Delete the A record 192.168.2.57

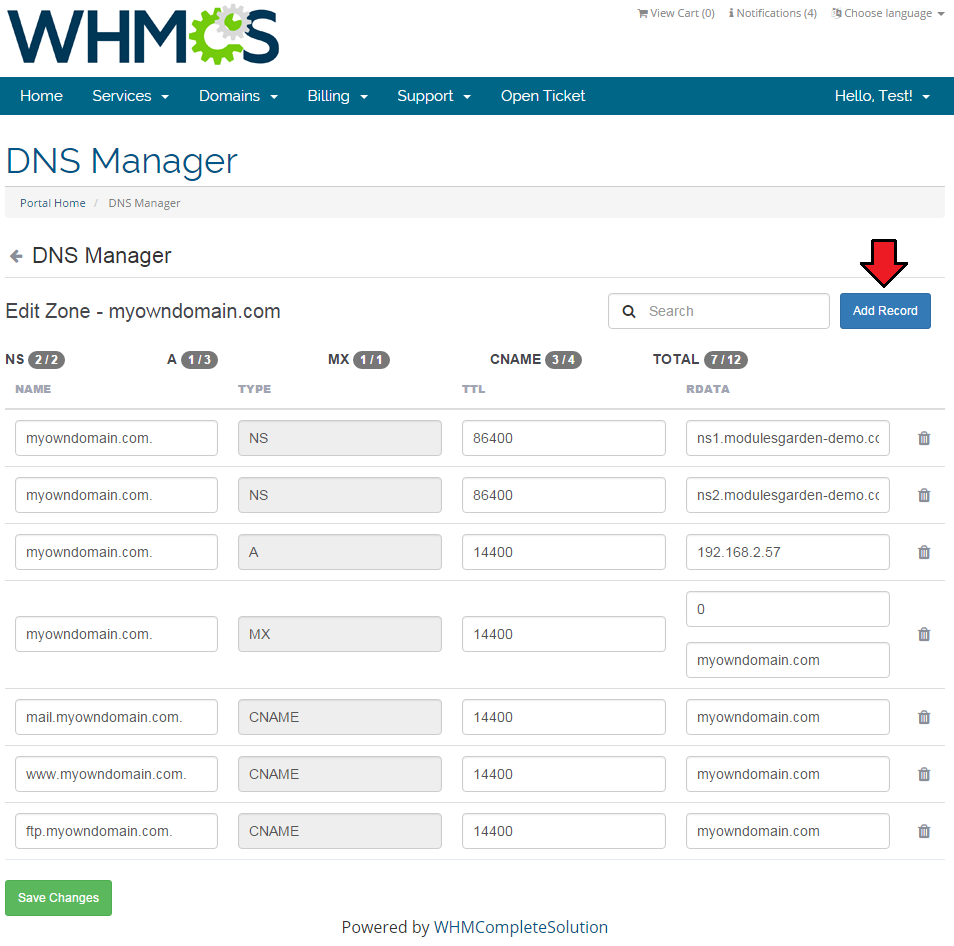[x=924, y=552]
